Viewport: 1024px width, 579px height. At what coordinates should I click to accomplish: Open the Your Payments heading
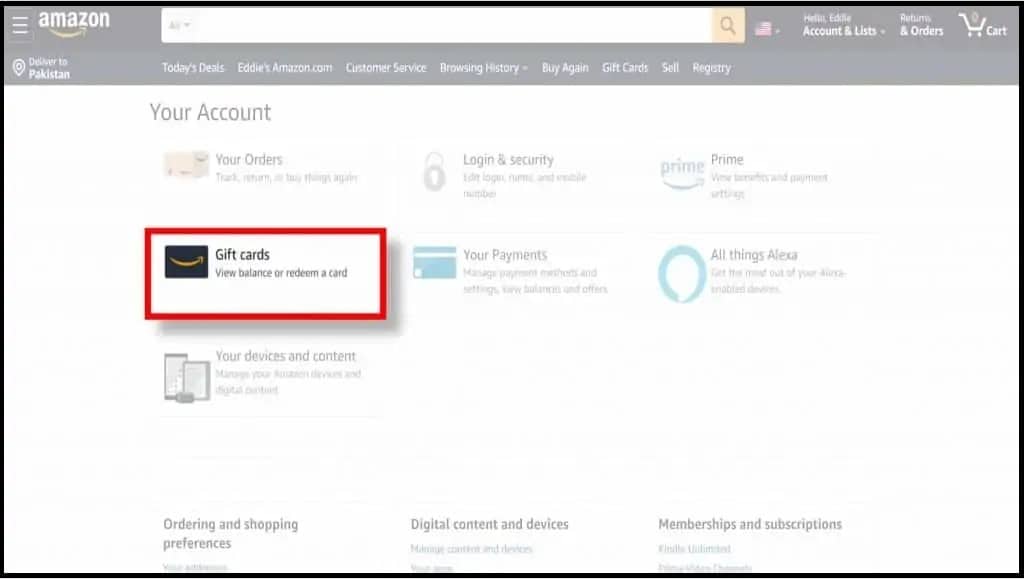coord(505,255)
